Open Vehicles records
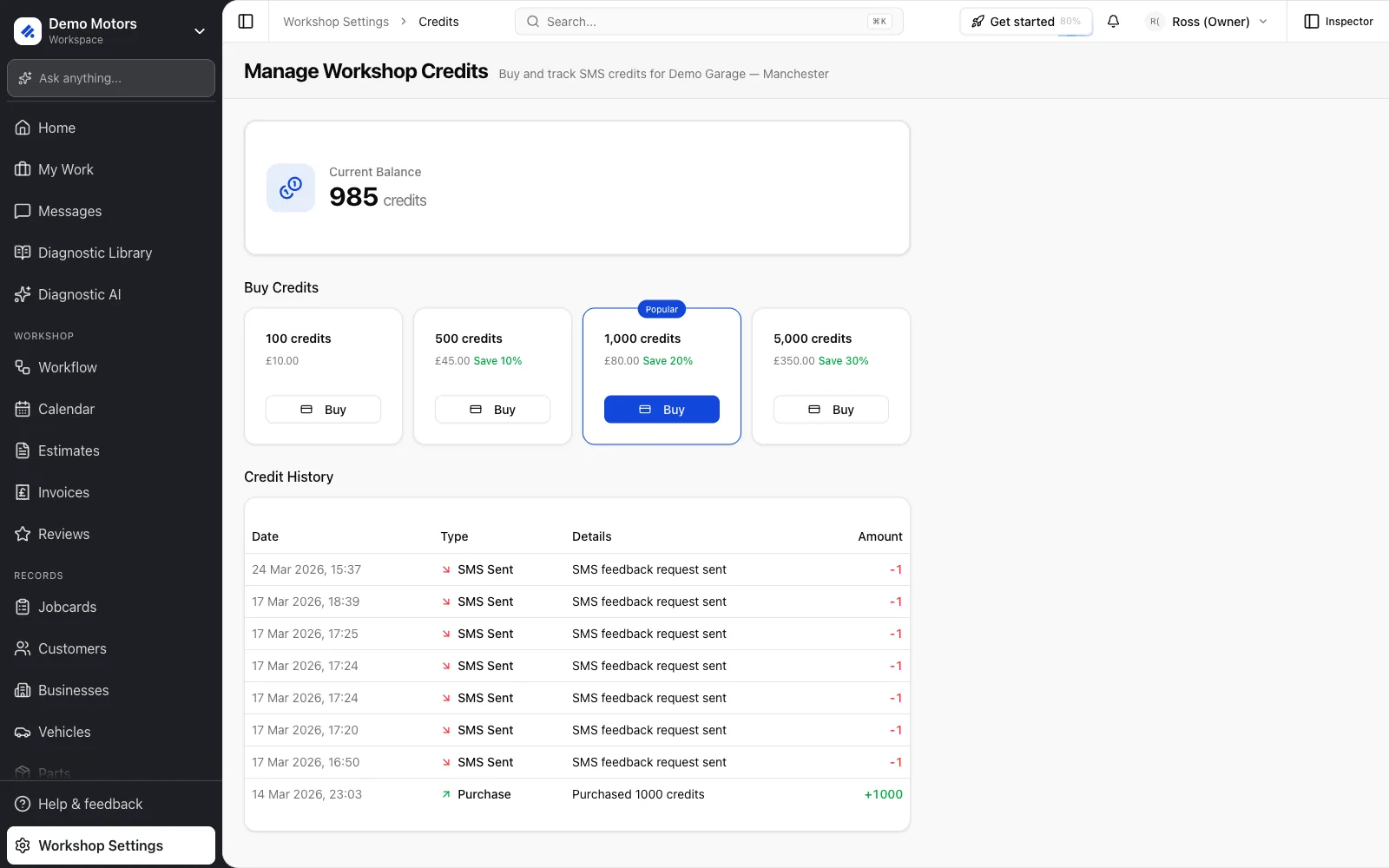The height and width of the screenshot is (868, 1389). (111, 732)
